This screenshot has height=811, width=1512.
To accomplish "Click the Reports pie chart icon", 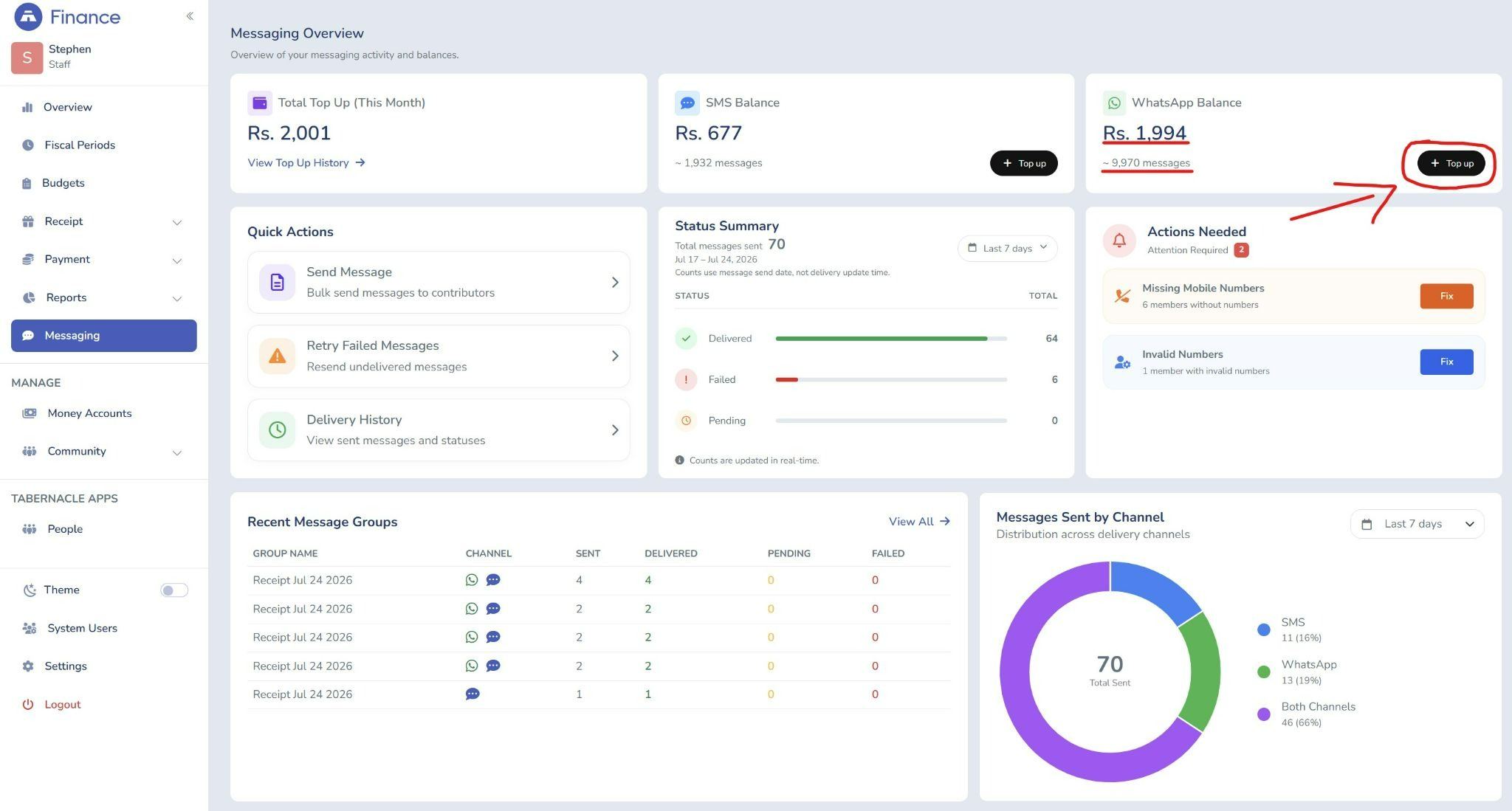I will click(x=29, y=297).
